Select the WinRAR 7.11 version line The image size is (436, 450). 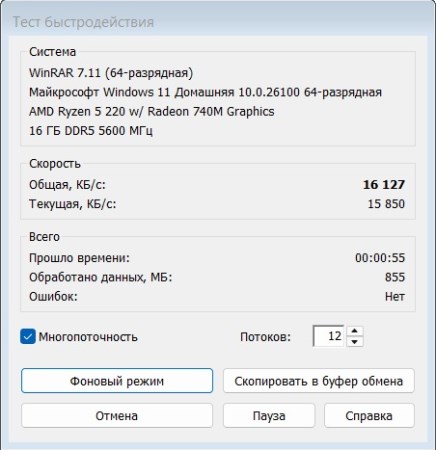111,73
